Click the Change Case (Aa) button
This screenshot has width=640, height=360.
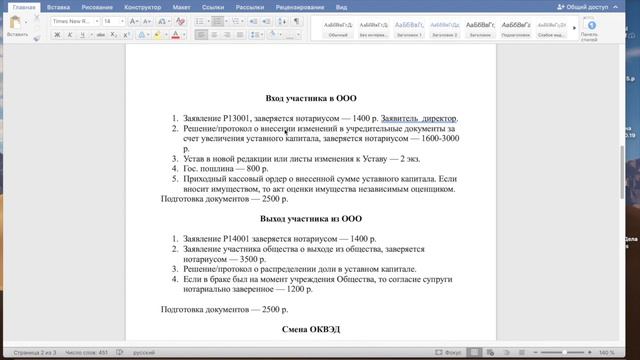(x=162, y=21)
